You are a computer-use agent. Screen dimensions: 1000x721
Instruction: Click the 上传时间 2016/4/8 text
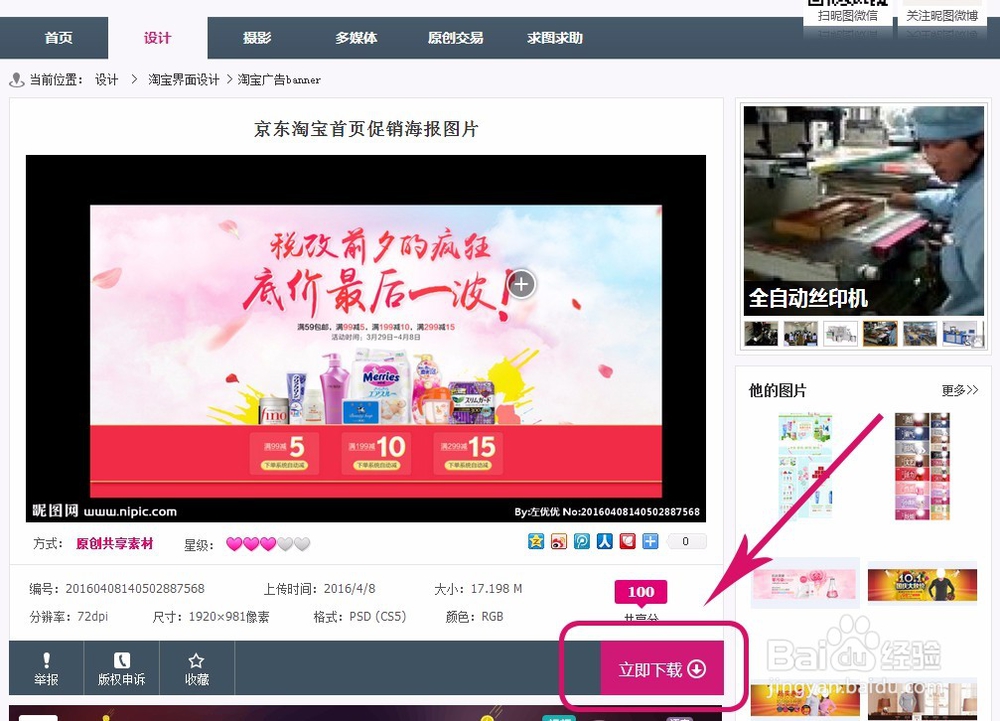click(x=320, y=588)
